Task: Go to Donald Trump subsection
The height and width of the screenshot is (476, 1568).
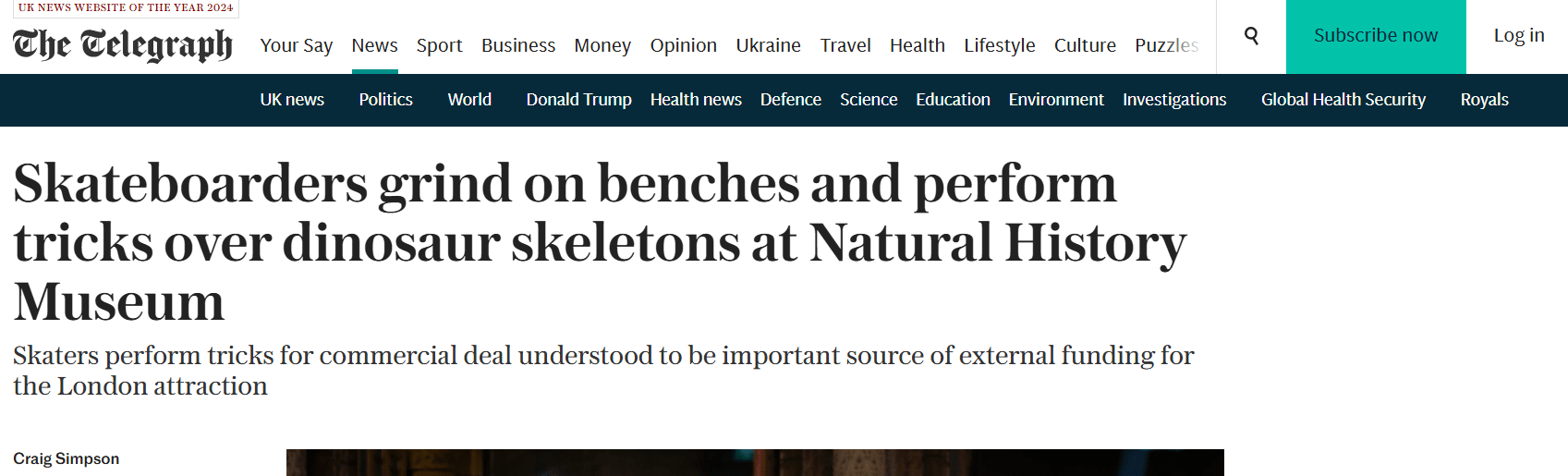Action: [578, 100]
